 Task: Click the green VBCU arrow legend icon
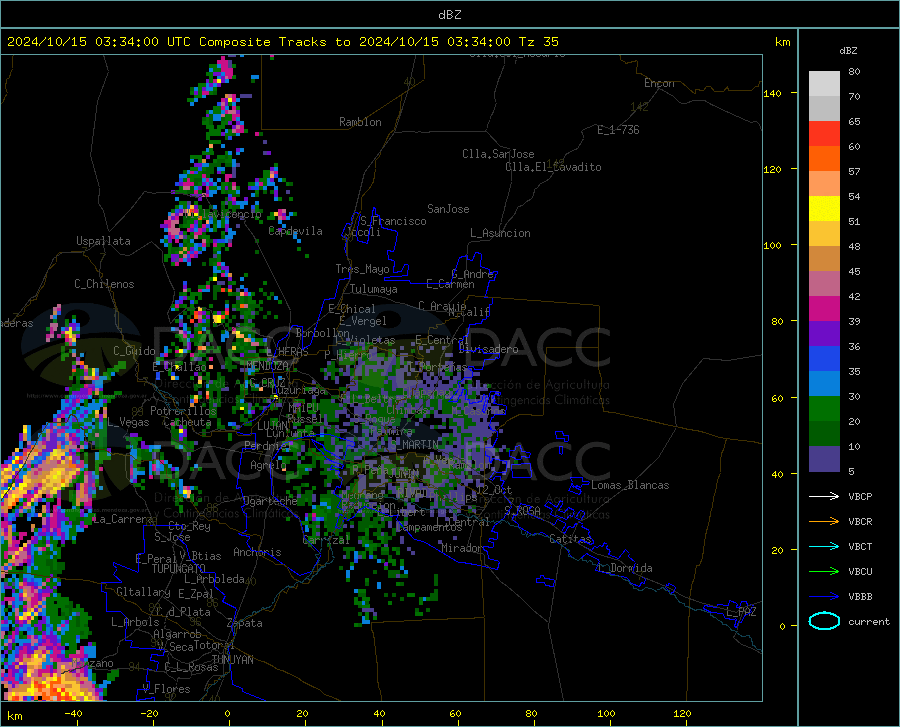pos(824,572)
